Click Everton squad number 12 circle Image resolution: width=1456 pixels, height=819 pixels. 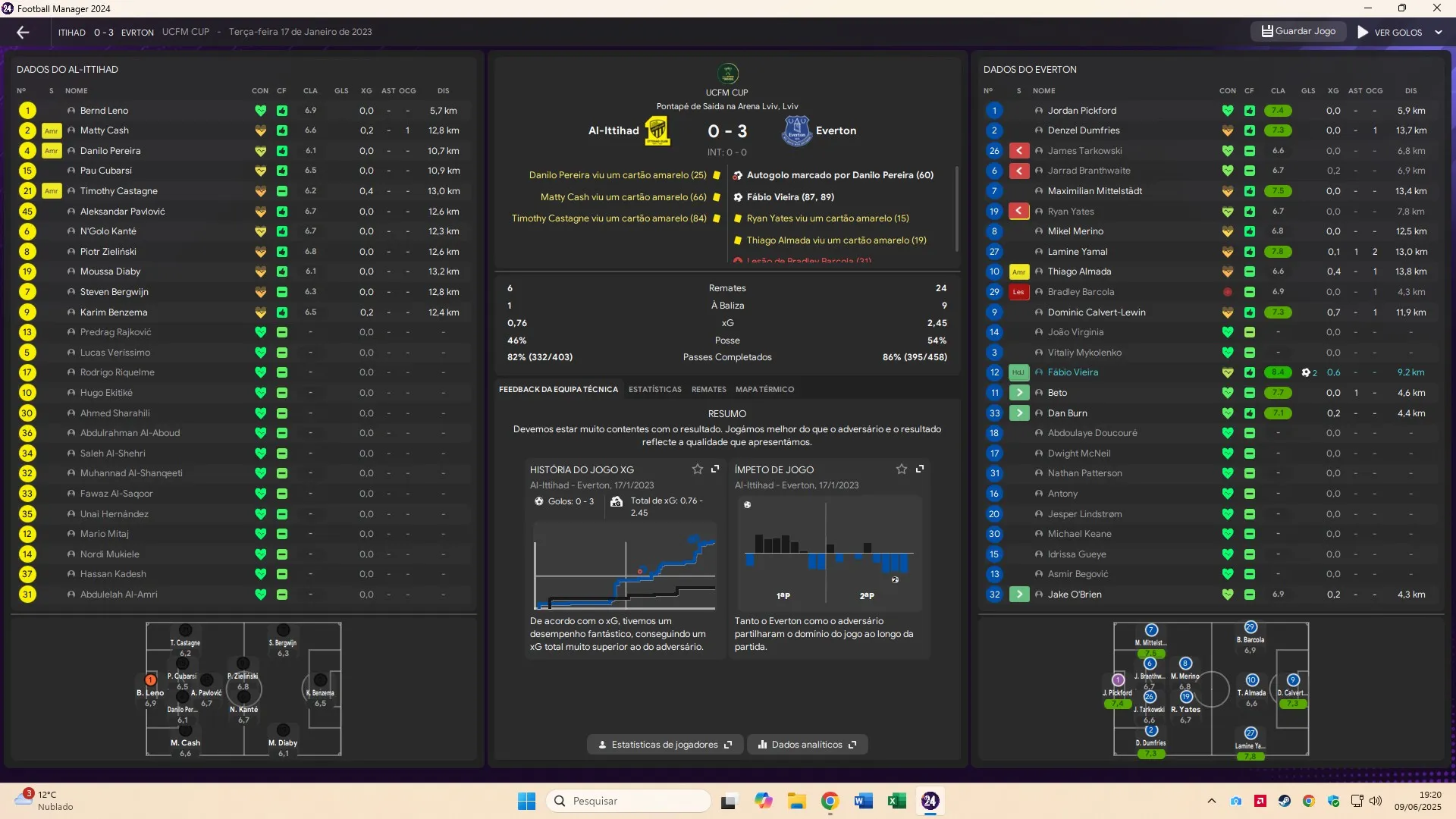tap(994, 372)
